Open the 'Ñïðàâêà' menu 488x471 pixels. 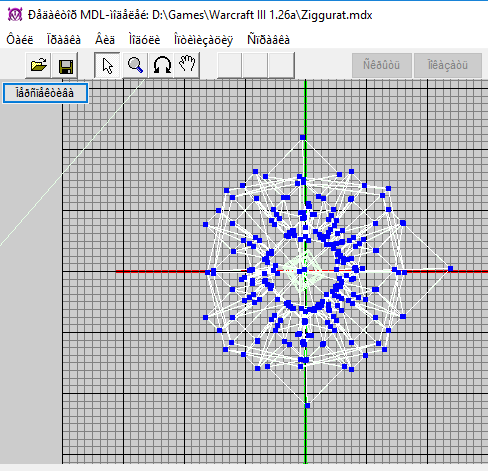(x=268, y=40)
